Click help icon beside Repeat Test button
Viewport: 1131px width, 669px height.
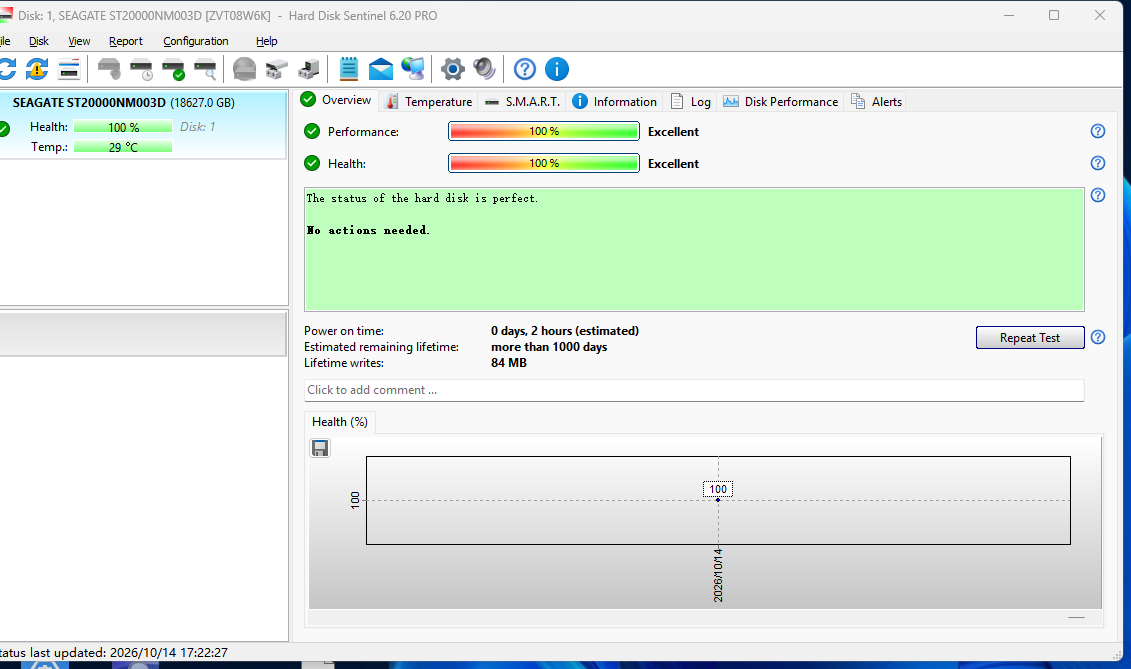1098,337
